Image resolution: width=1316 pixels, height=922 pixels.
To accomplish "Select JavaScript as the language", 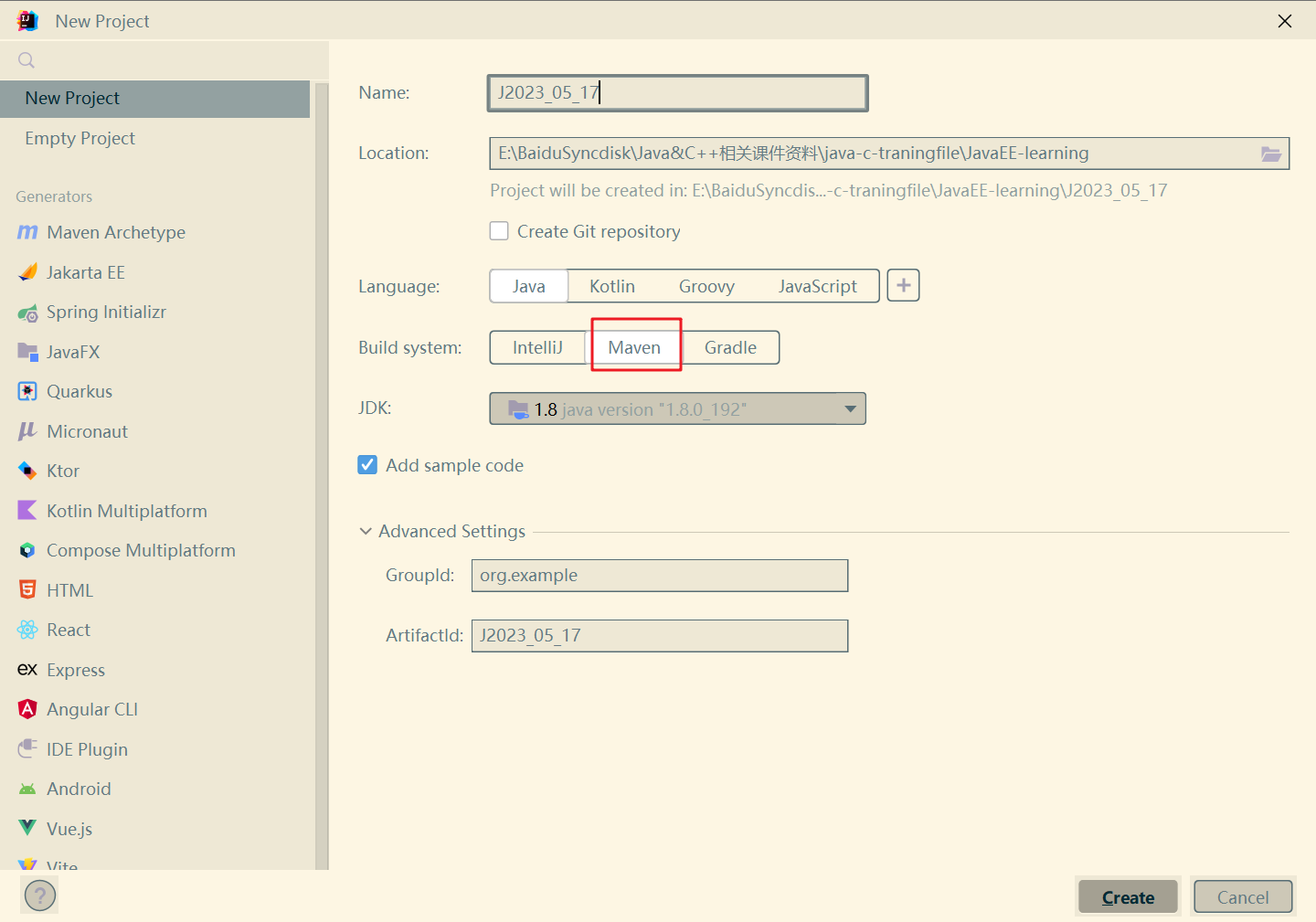I will [818, 286].
